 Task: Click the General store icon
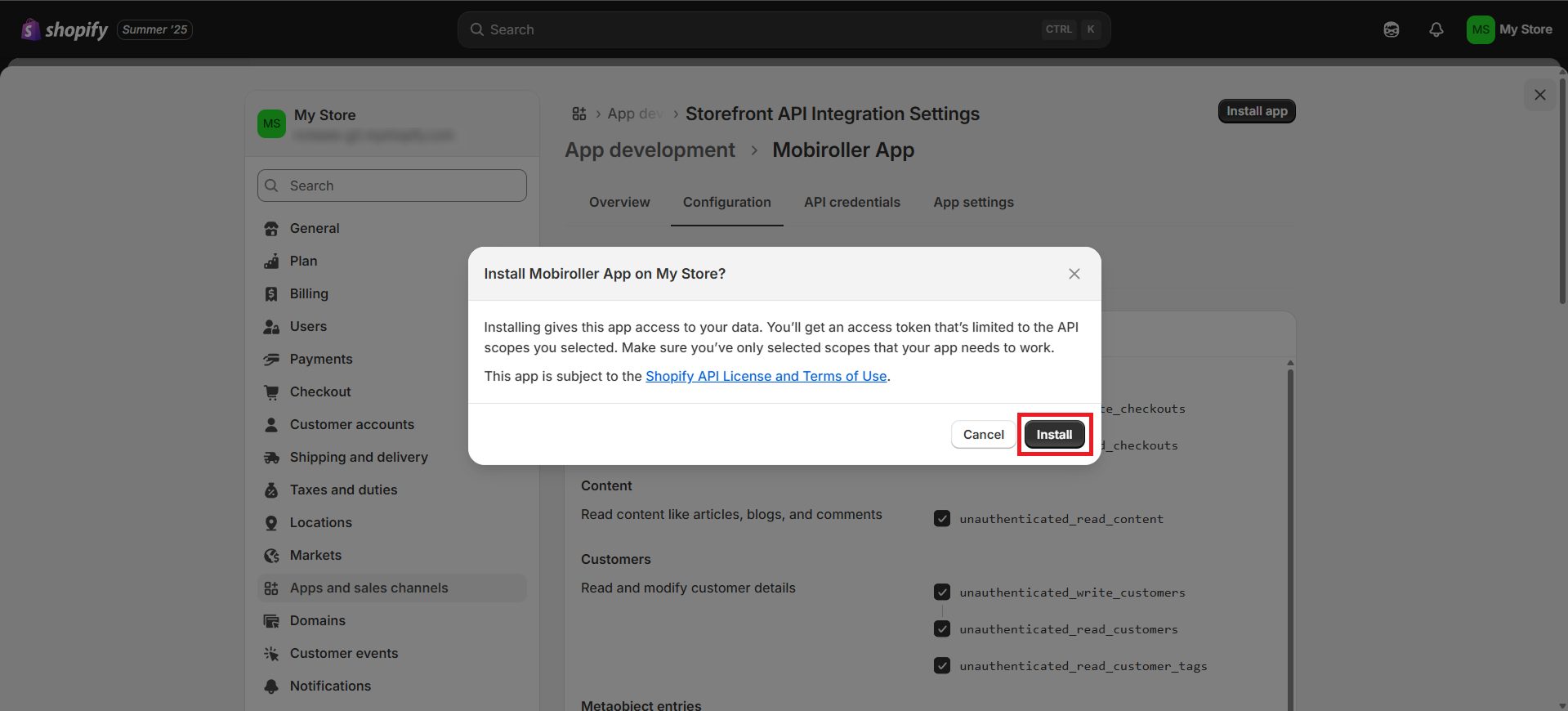(271, 229)
